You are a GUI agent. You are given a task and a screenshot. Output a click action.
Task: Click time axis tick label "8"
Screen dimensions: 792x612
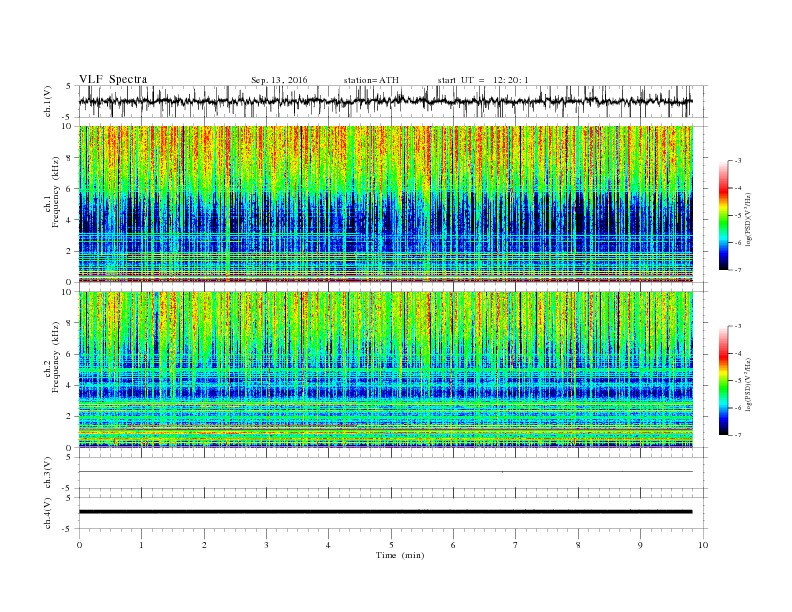click(x=578, y=545)
